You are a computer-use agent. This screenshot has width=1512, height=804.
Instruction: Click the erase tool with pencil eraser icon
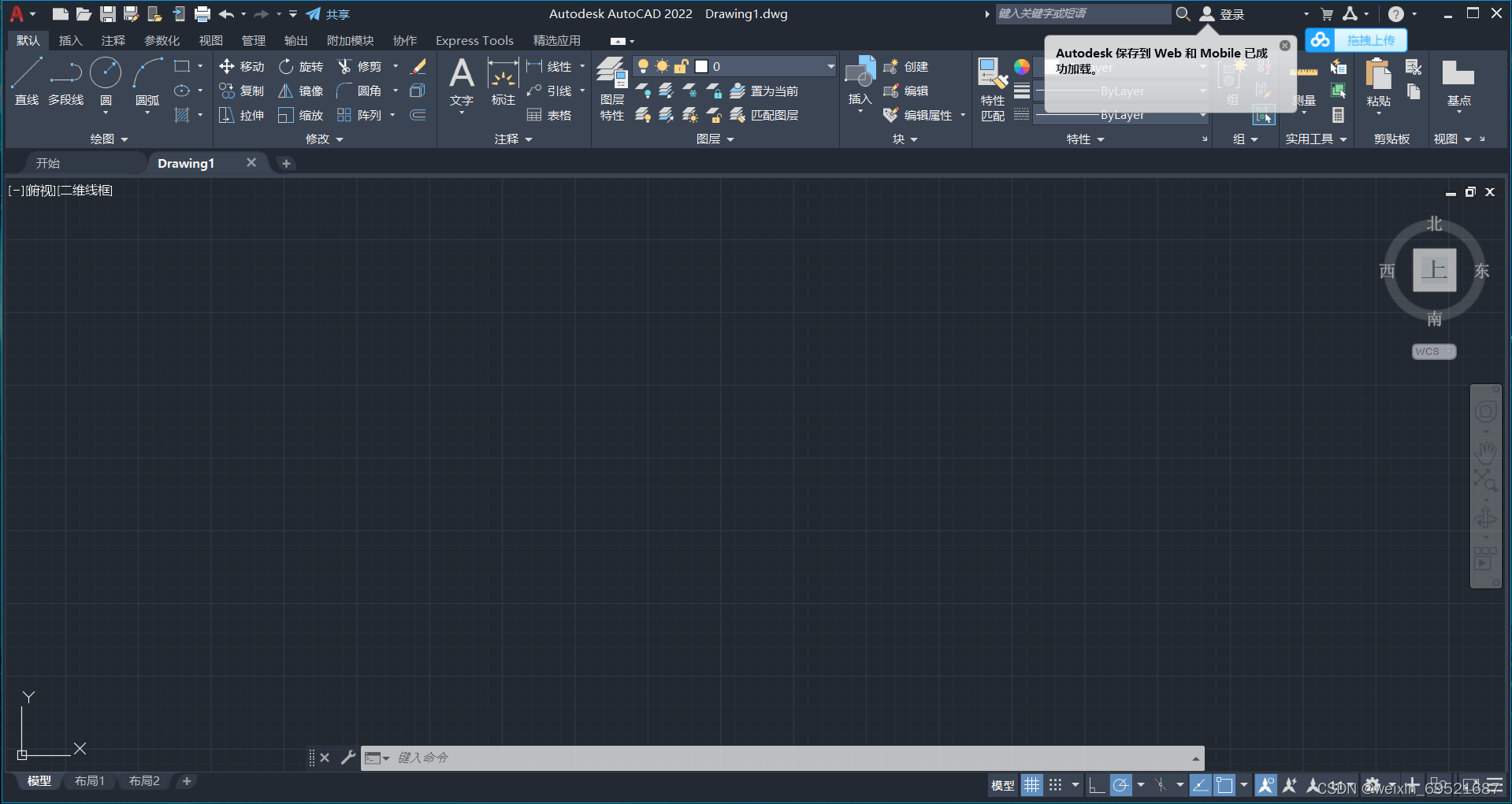point(418,67)
